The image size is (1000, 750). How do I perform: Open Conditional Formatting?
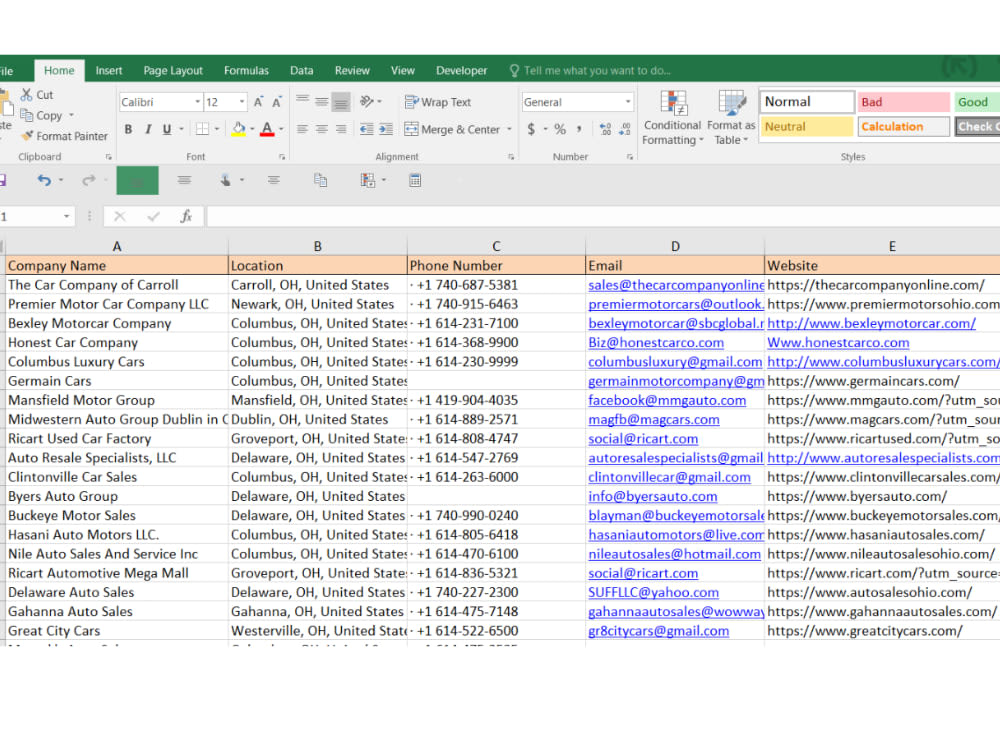(x=672, y=118)
